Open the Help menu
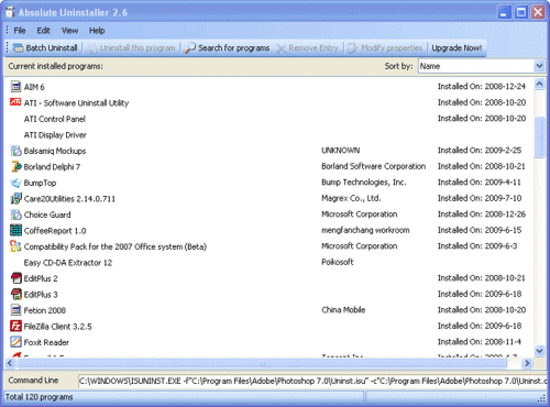Viewport: 550px width, 407px height. pos(97,31)
